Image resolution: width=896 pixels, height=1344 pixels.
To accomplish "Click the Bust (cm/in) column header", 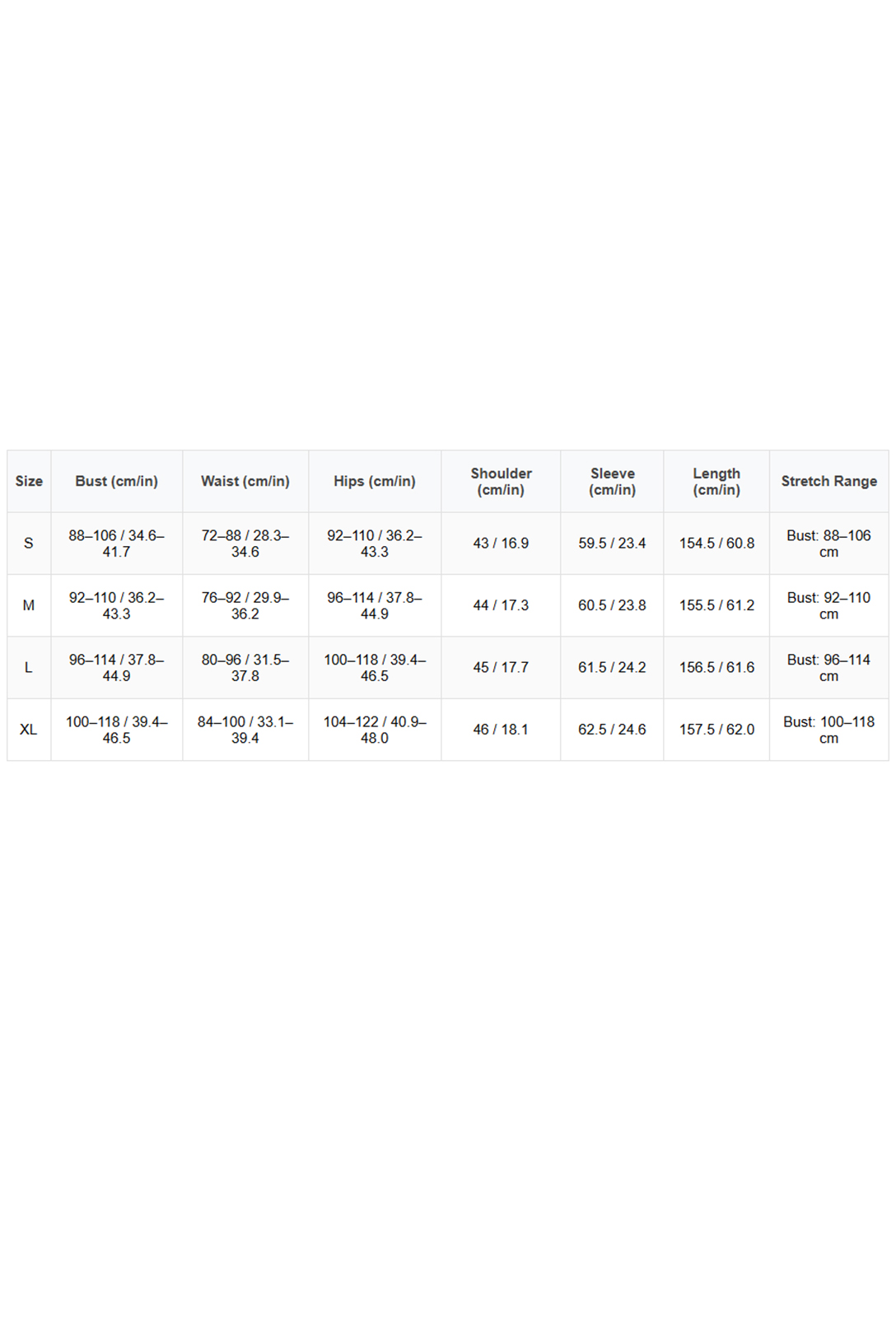I will (x=116, y=481).
